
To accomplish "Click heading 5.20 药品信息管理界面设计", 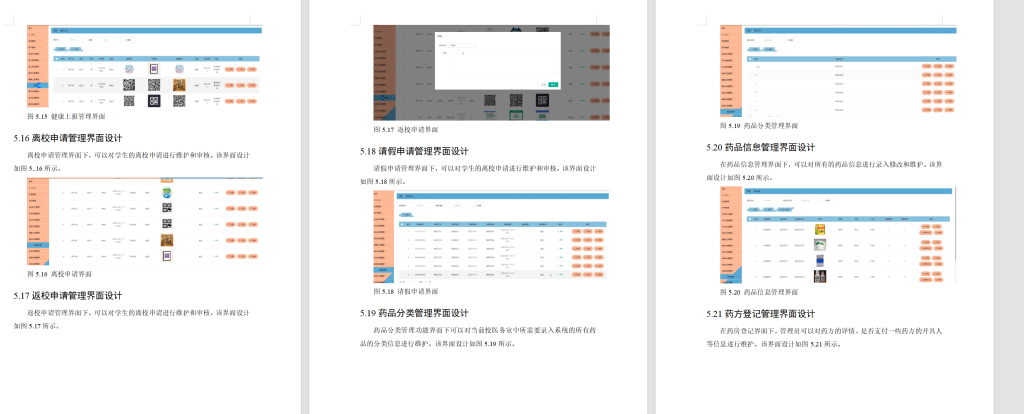I will (761, 148).
